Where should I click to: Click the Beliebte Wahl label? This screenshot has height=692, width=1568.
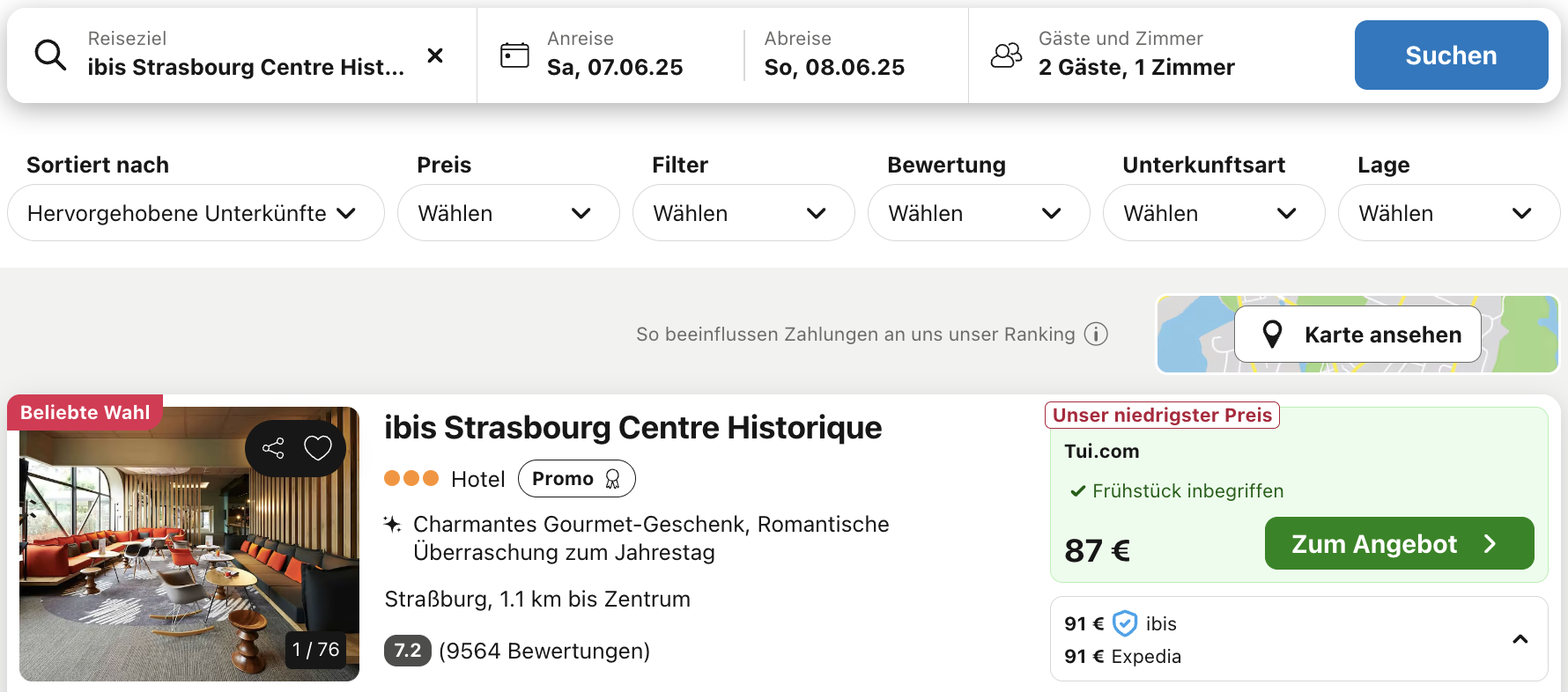pyautogui.click(x=85, y=412)
